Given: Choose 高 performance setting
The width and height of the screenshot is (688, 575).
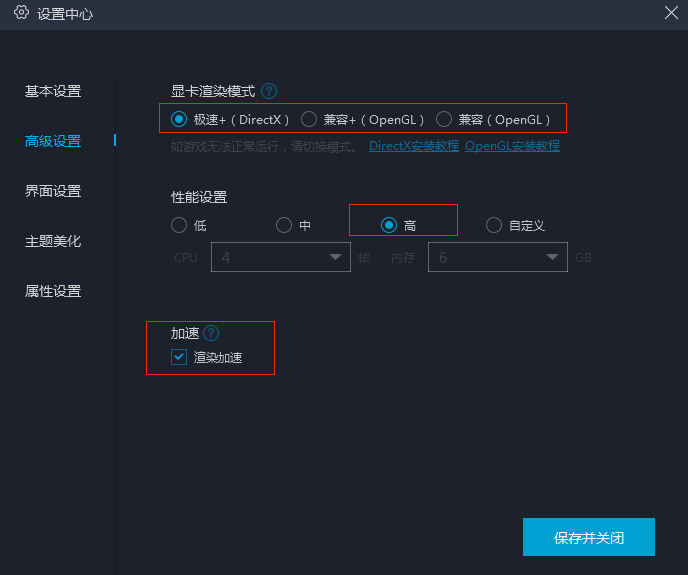Looking at the screenshot, I should (x=389, y=225).
